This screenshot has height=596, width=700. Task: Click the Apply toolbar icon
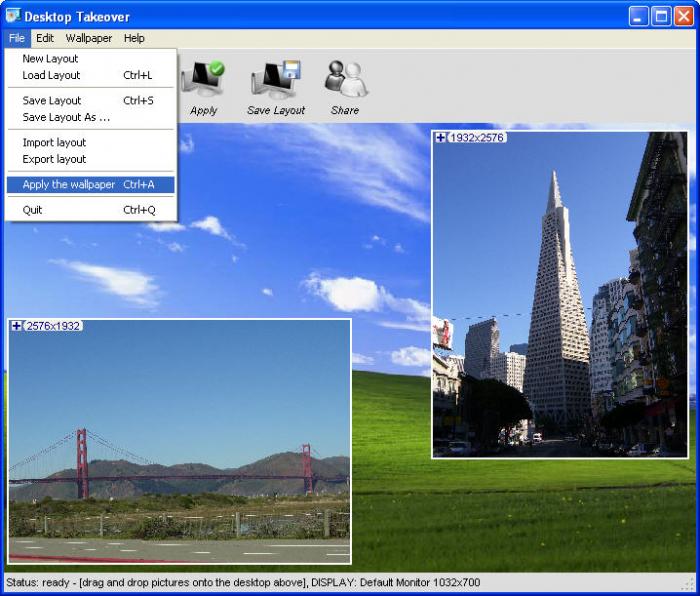[x=204, y=80]
